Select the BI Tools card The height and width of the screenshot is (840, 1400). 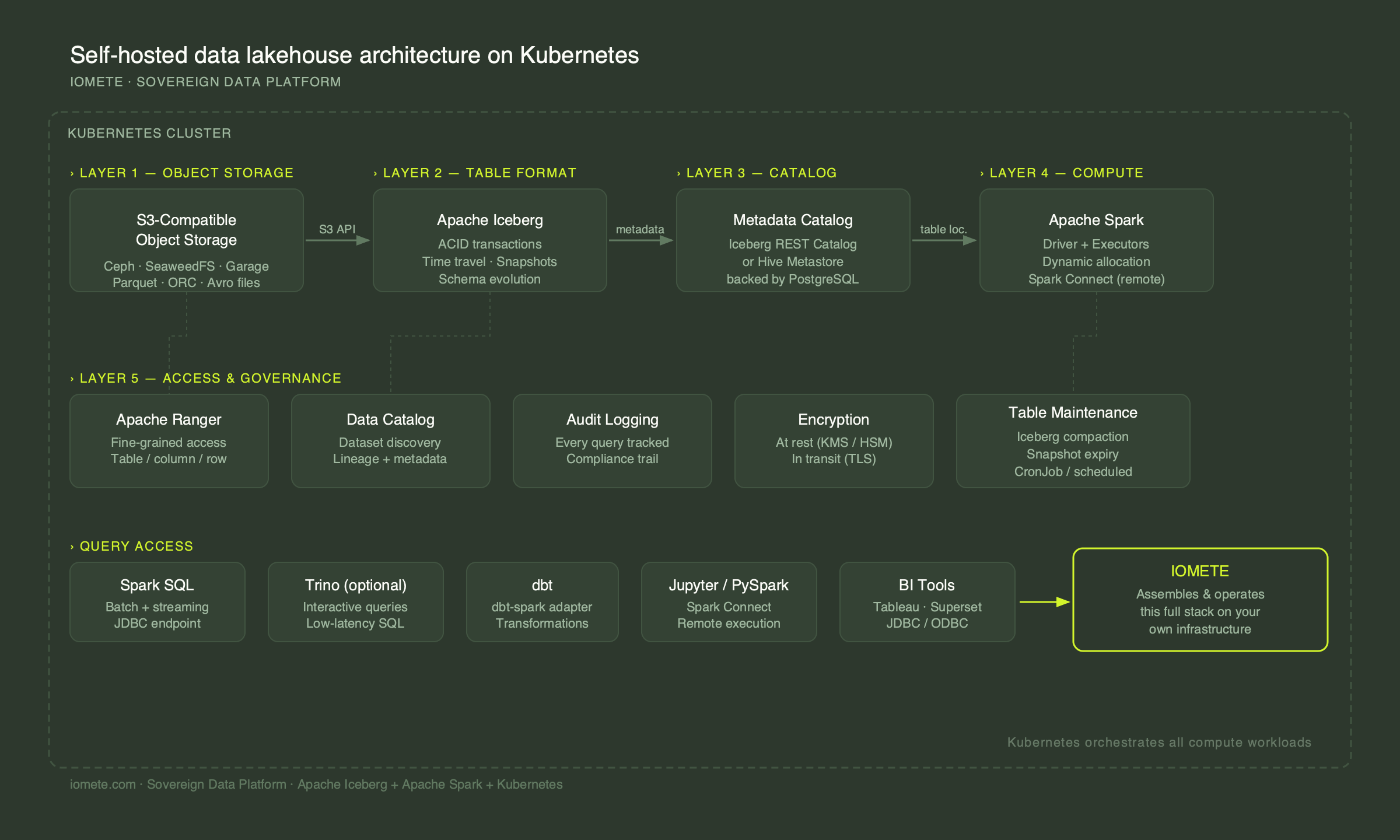click(x=928, y=602)
